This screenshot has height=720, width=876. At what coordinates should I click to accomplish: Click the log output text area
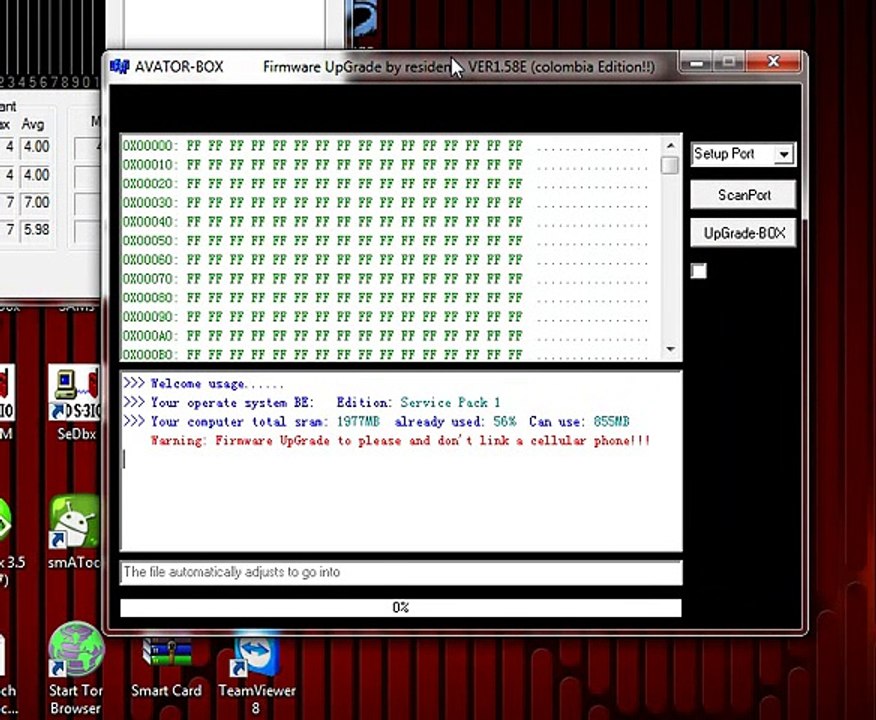click(x=401, y=461)
